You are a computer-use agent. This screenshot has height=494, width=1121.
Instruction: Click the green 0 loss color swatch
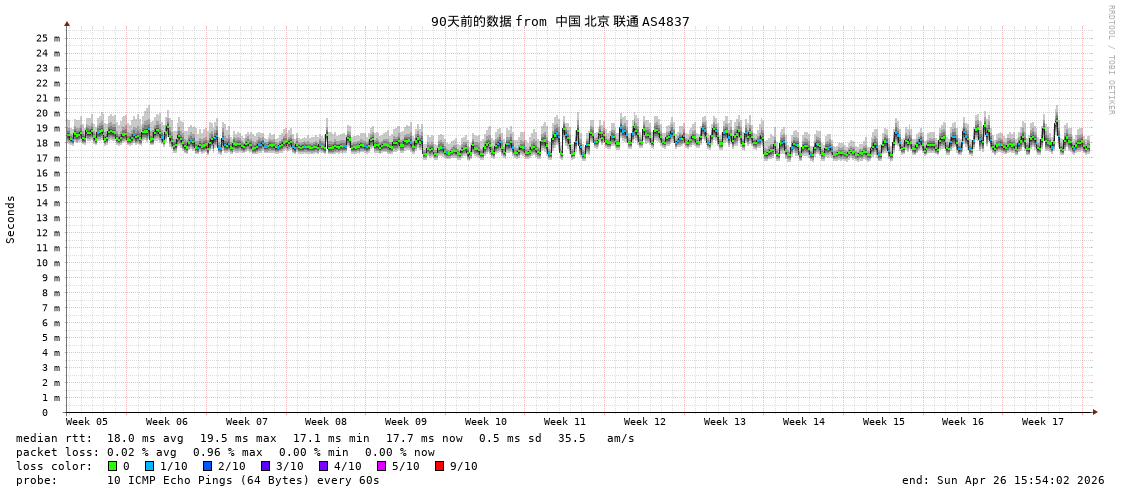tap(113, 466)
